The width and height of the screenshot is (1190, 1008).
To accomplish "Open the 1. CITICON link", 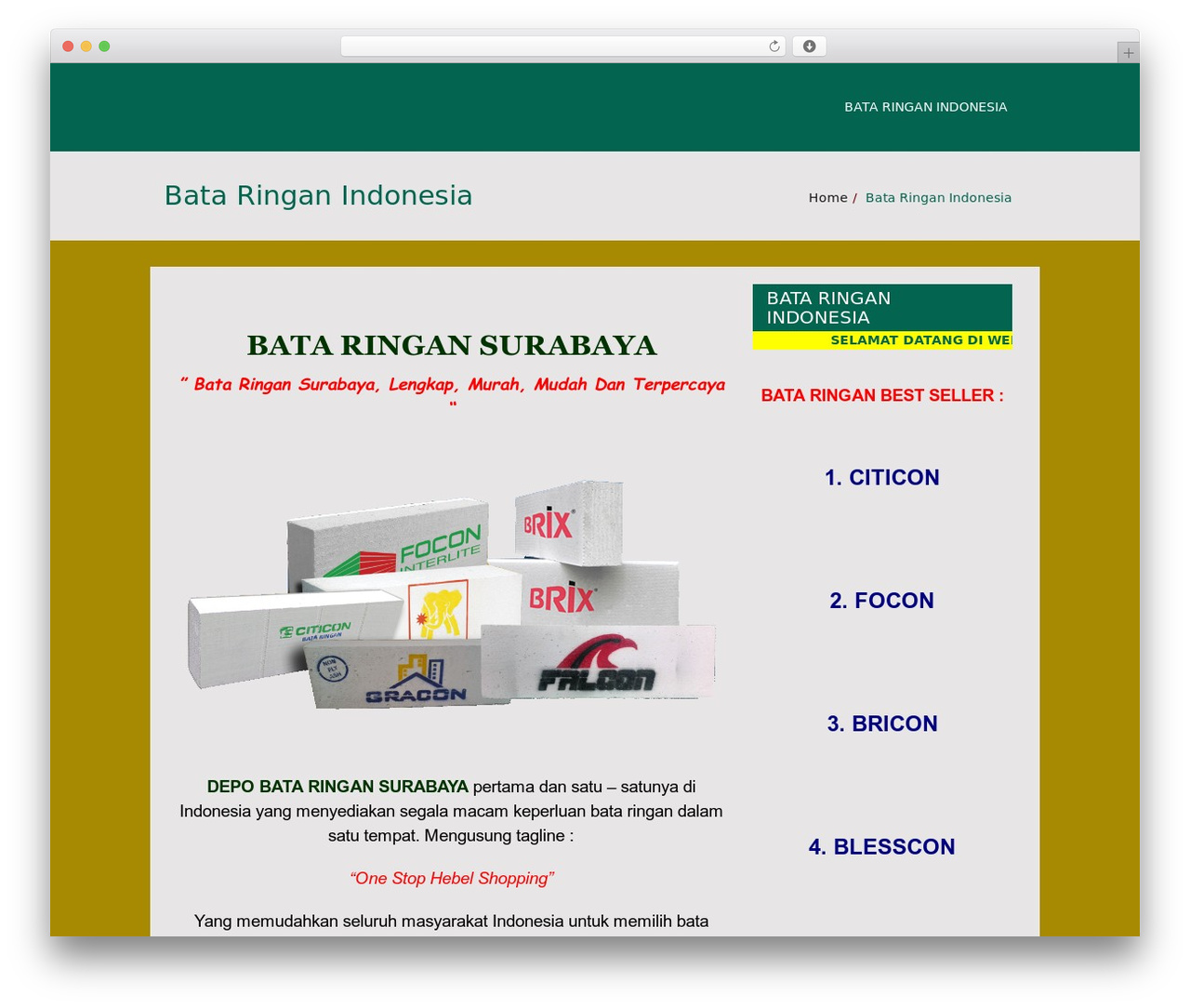I will (882, 478).
